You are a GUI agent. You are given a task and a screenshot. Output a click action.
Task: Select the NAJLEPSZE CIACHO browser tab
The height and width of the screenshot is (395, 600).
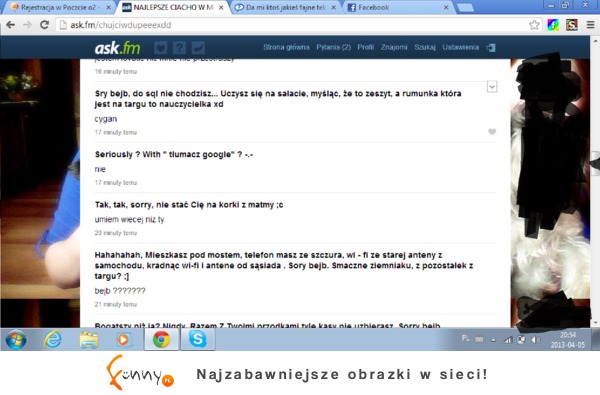pyautogui.click(x=173, y=7)
